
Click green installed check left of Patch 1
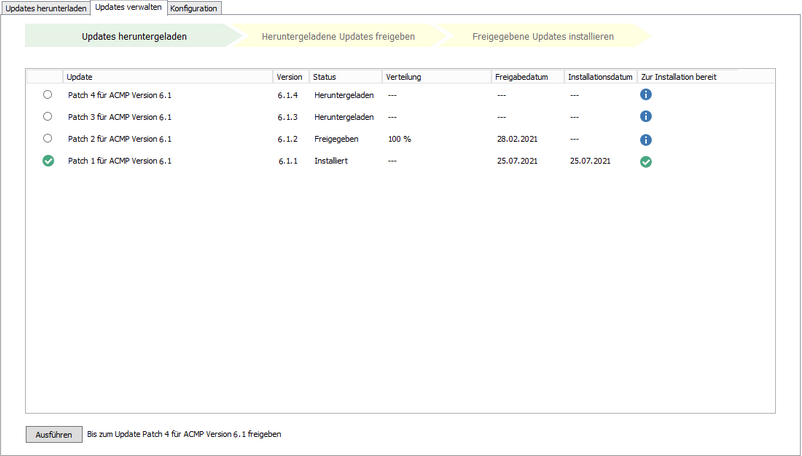point(48,161)
